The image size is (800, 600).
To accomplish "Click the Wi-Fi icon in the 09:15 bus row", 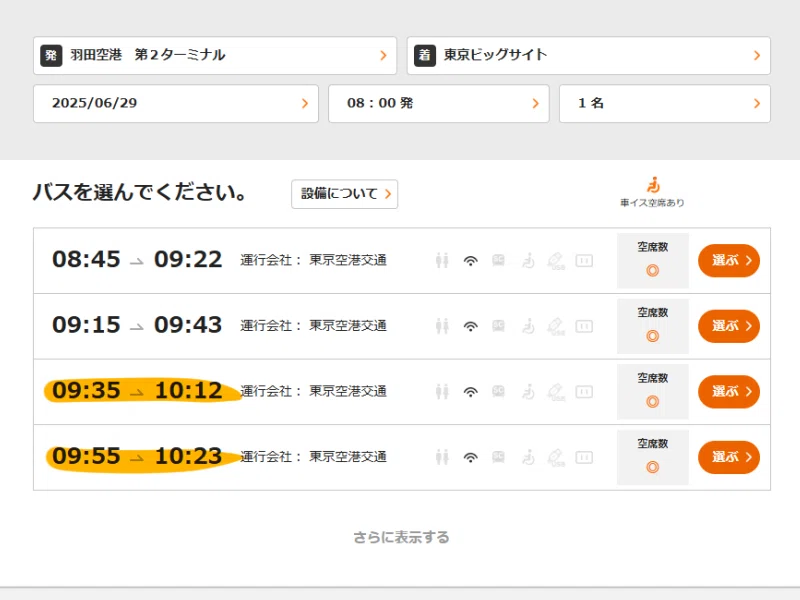I will click(470, 327).
